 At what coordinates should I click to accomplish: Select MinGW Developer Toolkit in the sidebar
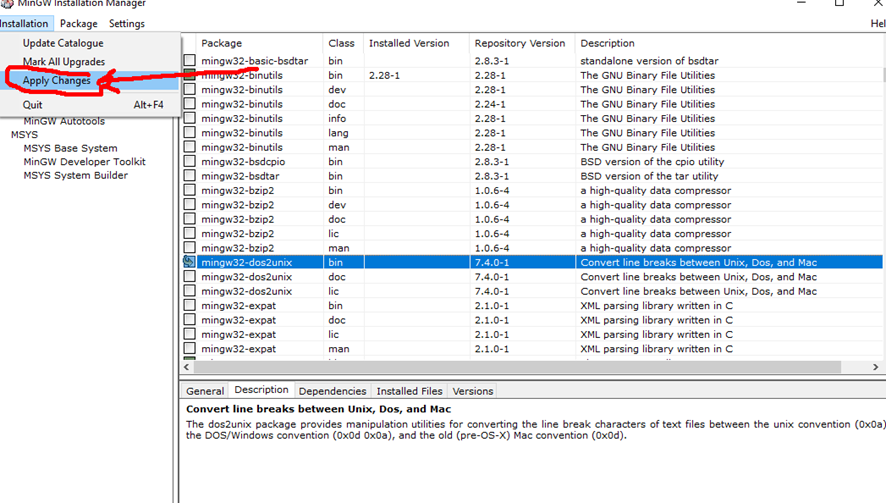click(x=84, y=162)
